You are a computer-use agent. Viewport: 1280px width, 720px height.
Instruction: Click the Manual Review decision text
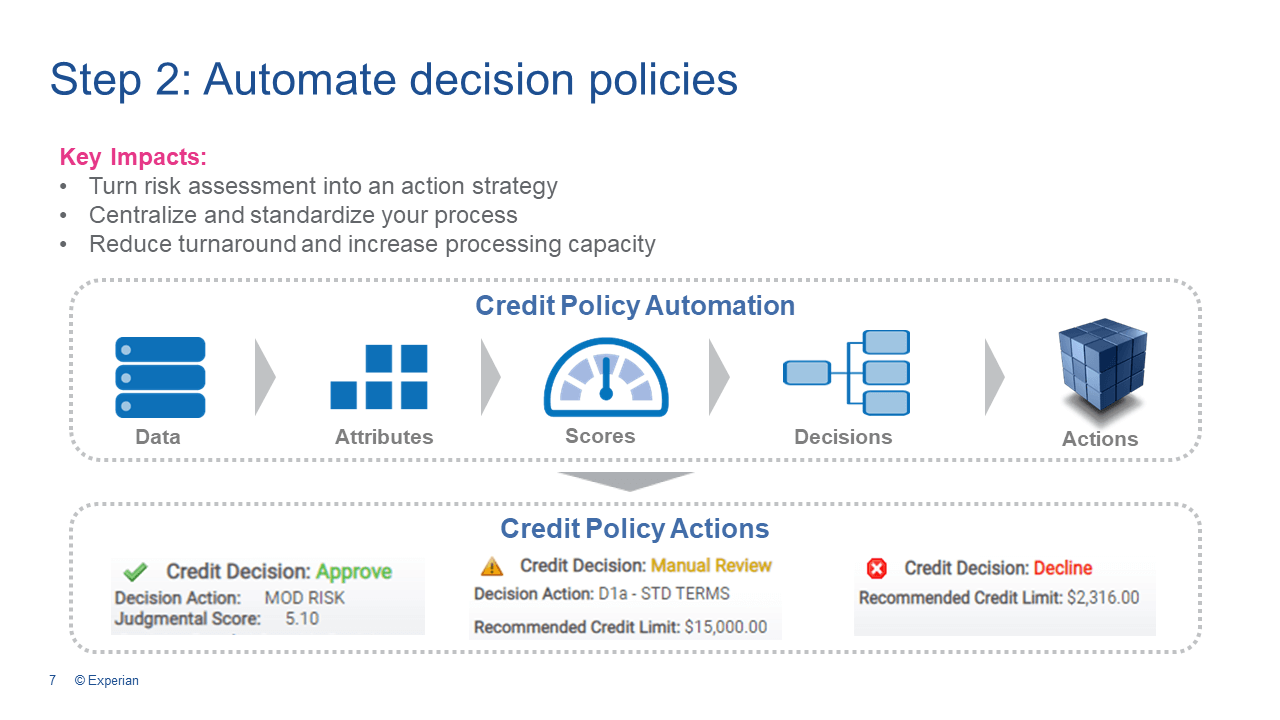711,566
